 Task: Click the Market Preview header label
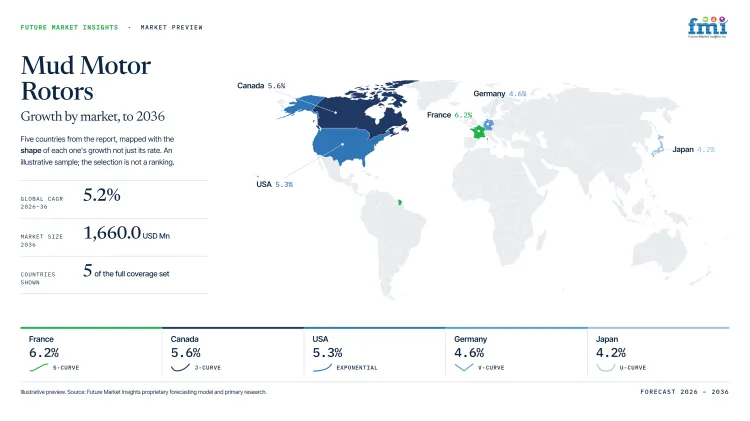click(171, 27)
